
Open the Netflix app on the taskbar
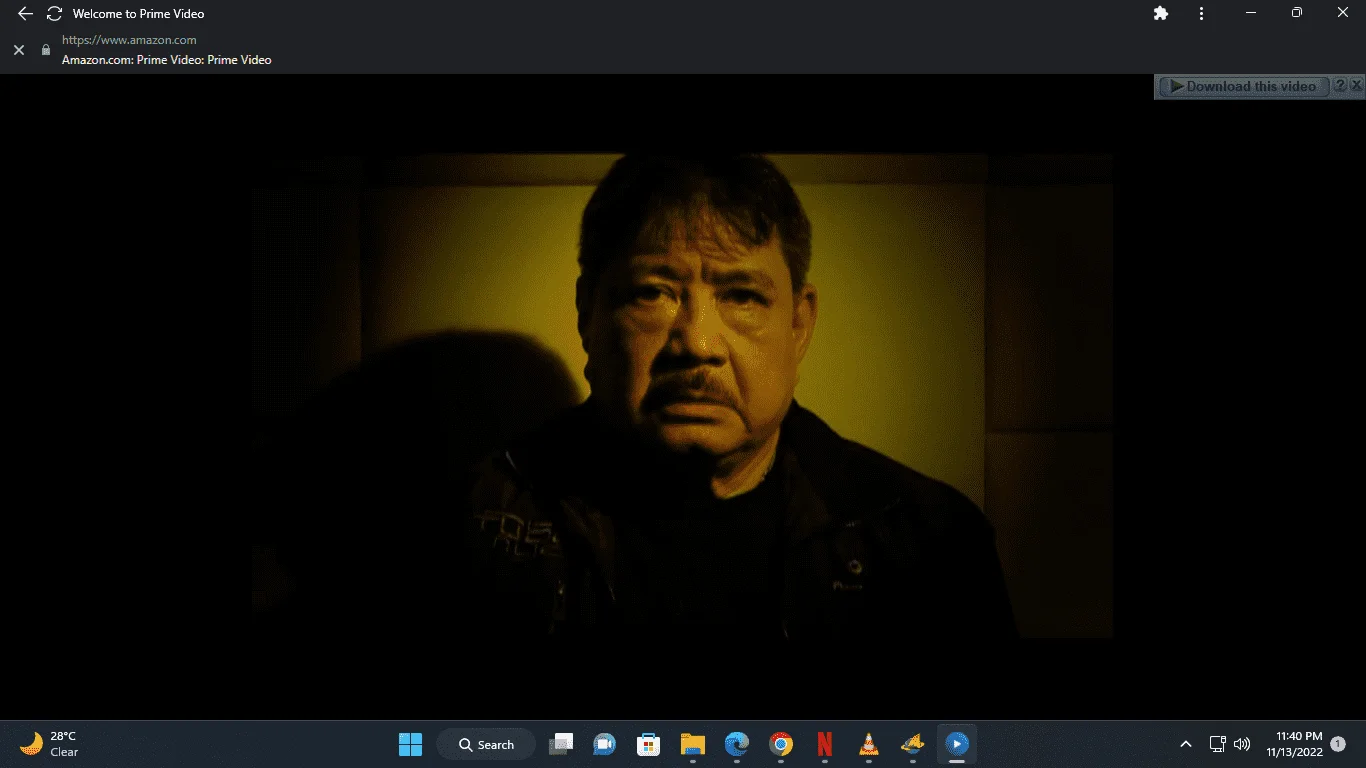[x=825, y=744]
